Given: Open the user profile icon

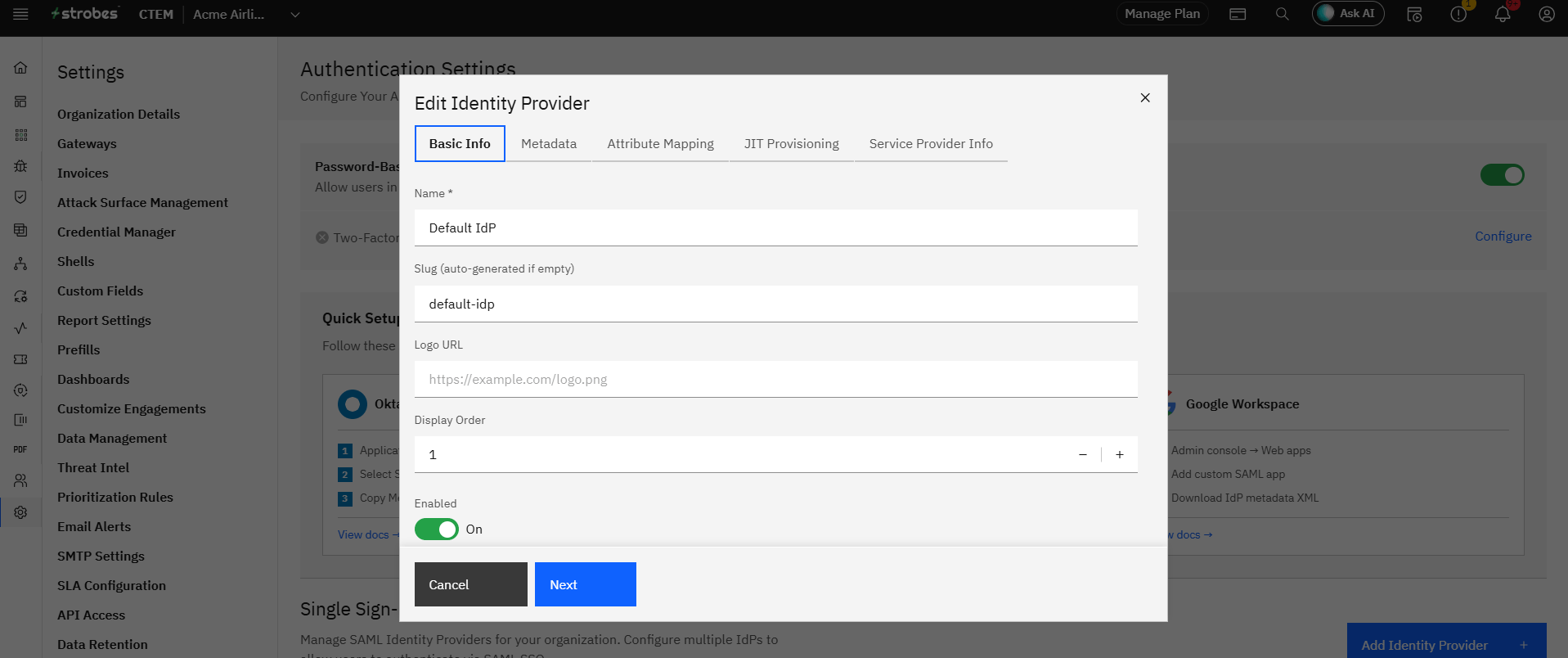Looking at the screenshot, I should tap(1547, 14).
